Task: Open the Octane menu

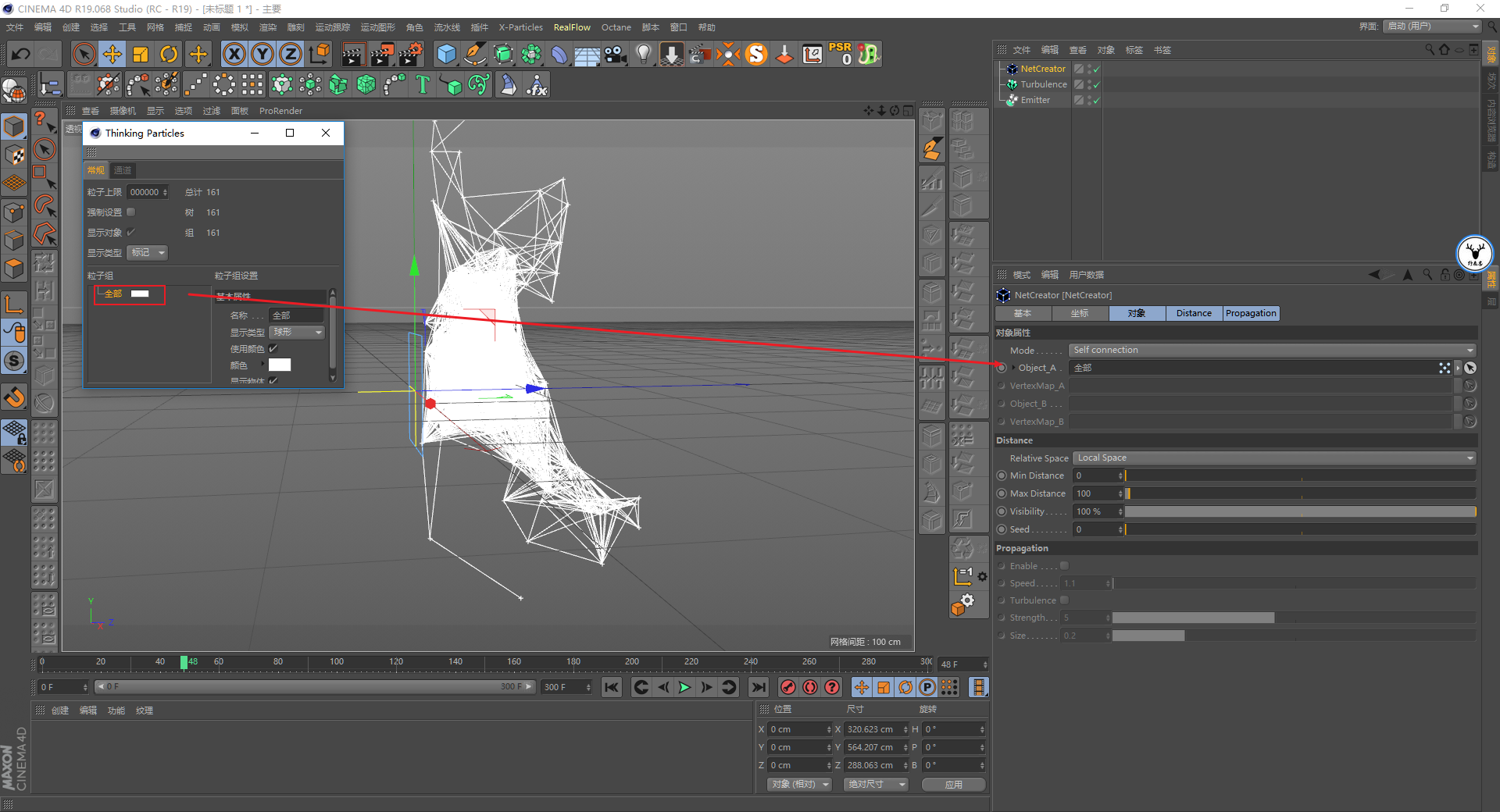Action: 616,27
